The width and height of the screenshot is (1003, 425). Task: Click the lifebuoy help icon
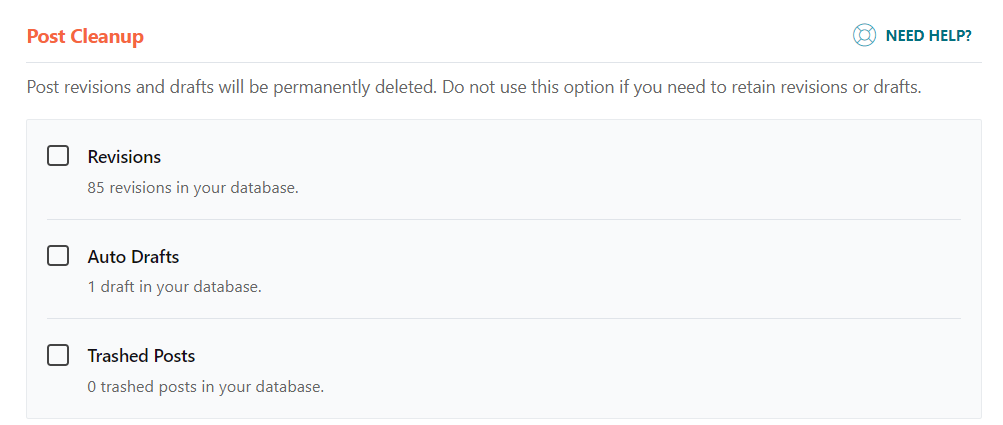tap(864, 36)
